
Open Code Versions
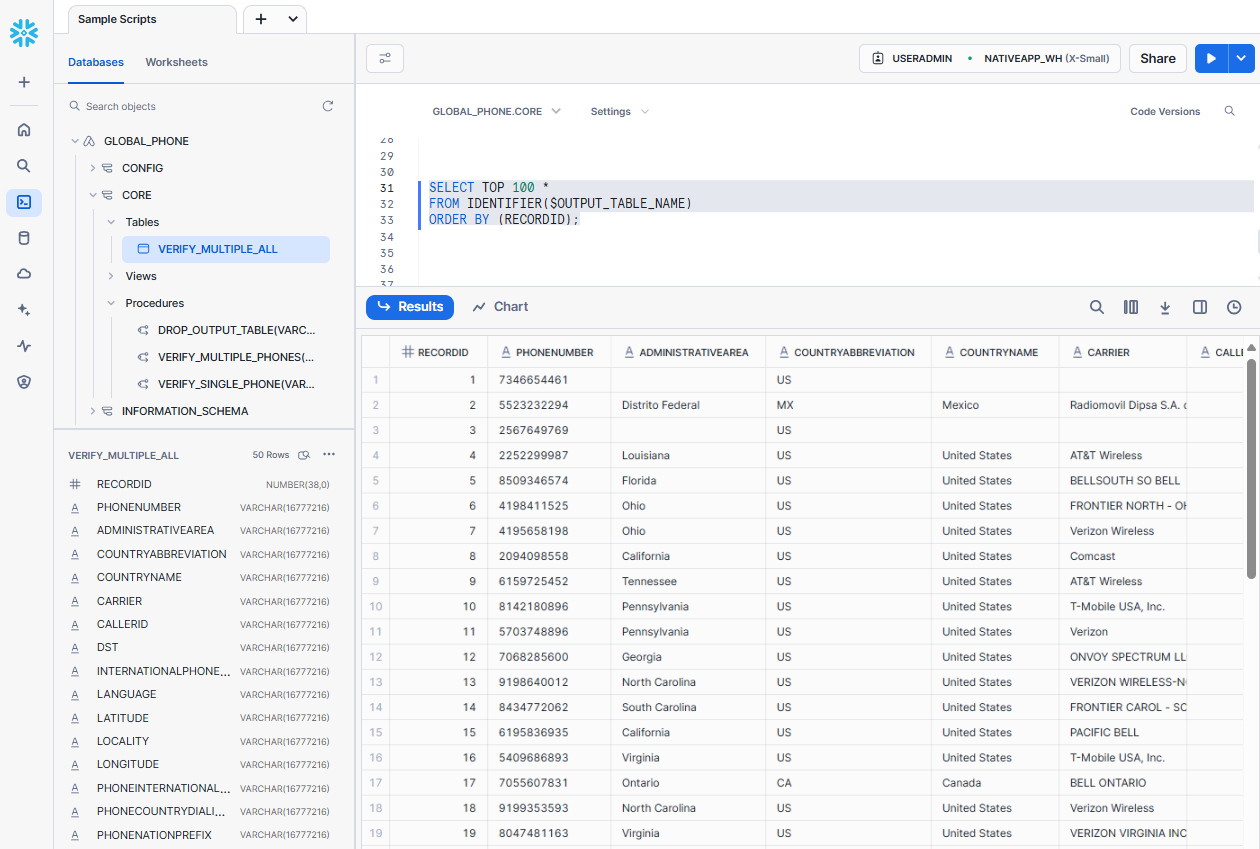tap(1165, 111)
